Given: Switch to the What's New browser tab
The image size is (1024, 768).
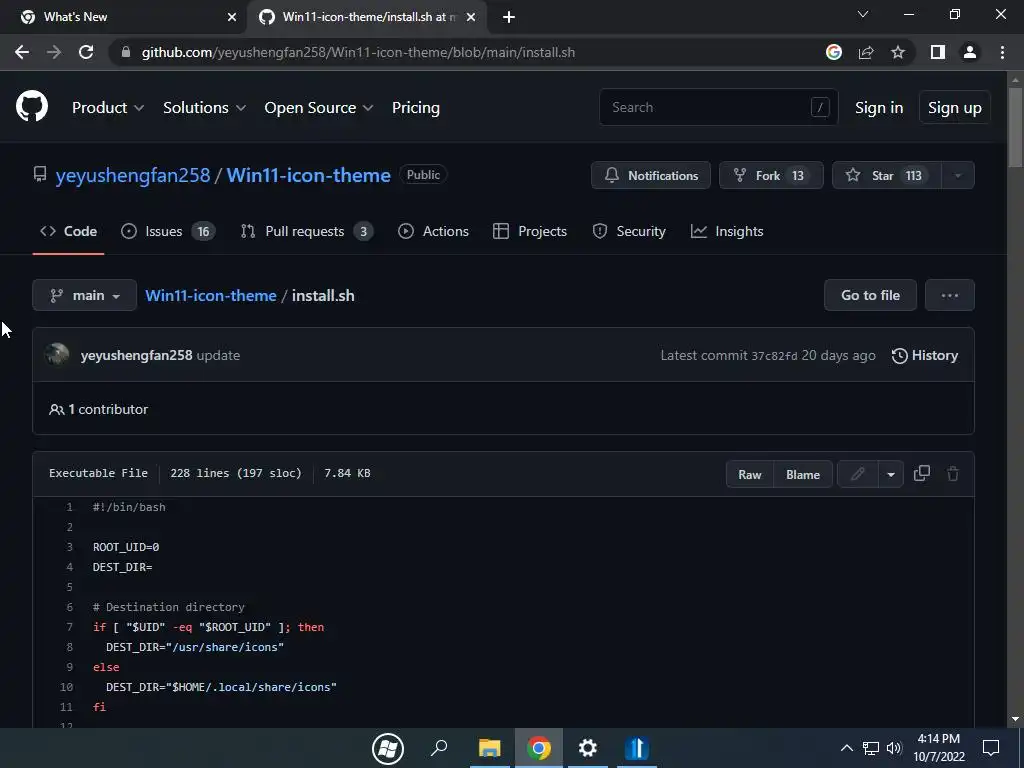Looking at the screenshot, I should [123, 17].
